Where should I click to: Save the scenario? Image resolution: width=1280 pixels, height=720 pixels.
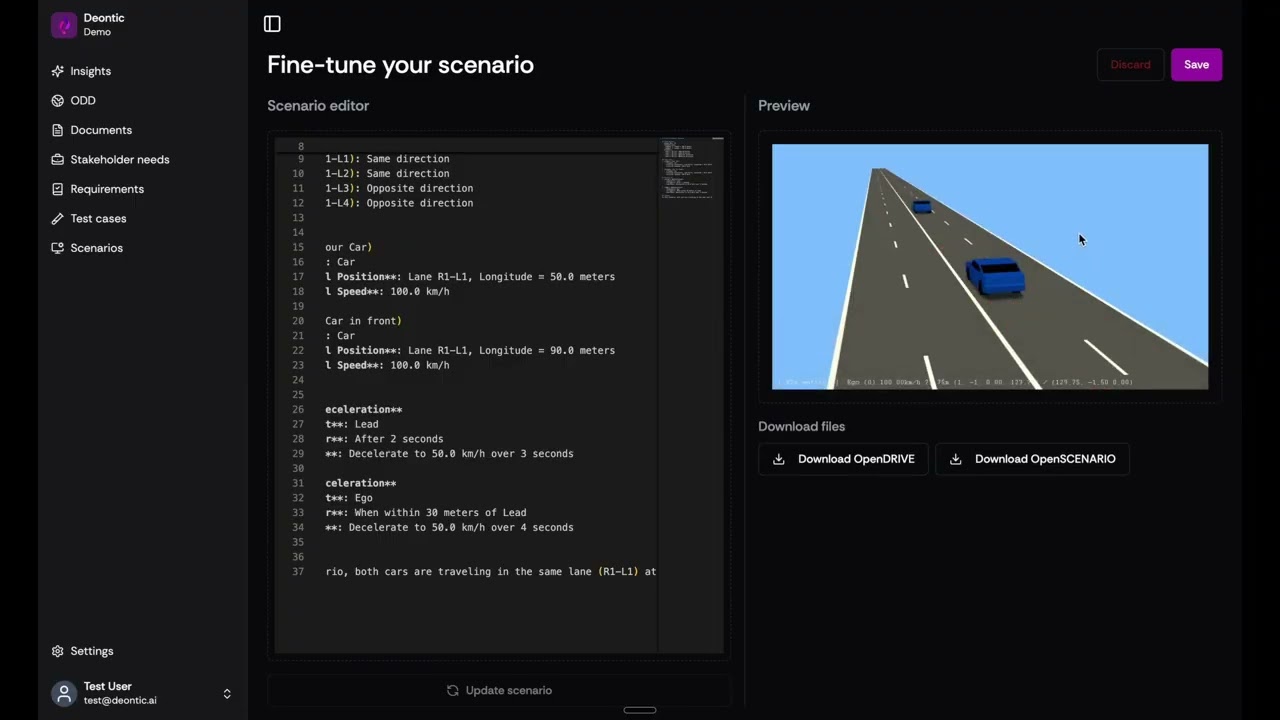pyautogui.click(x=1196, y=65)
